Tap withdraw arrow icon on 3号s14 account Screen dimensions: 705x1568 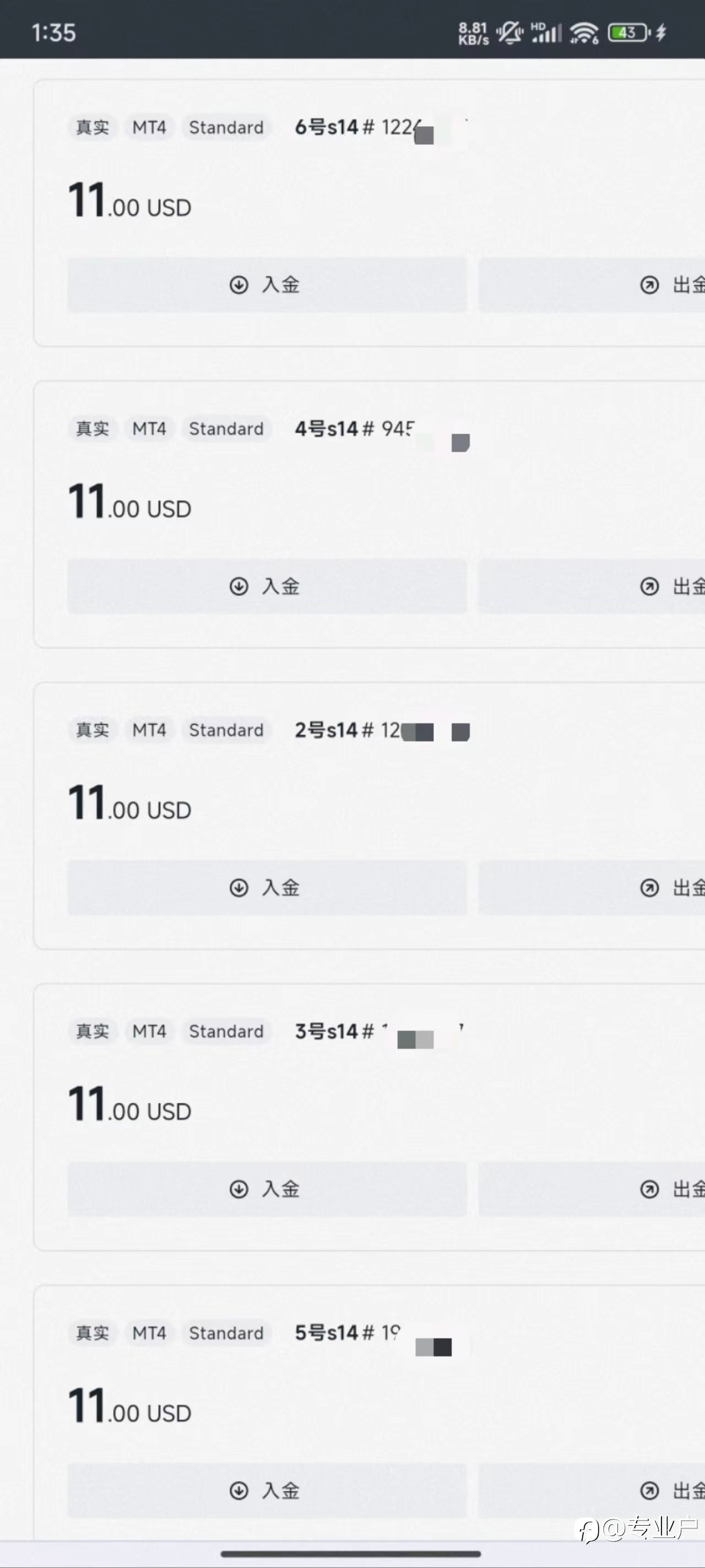coord(649,1189)
